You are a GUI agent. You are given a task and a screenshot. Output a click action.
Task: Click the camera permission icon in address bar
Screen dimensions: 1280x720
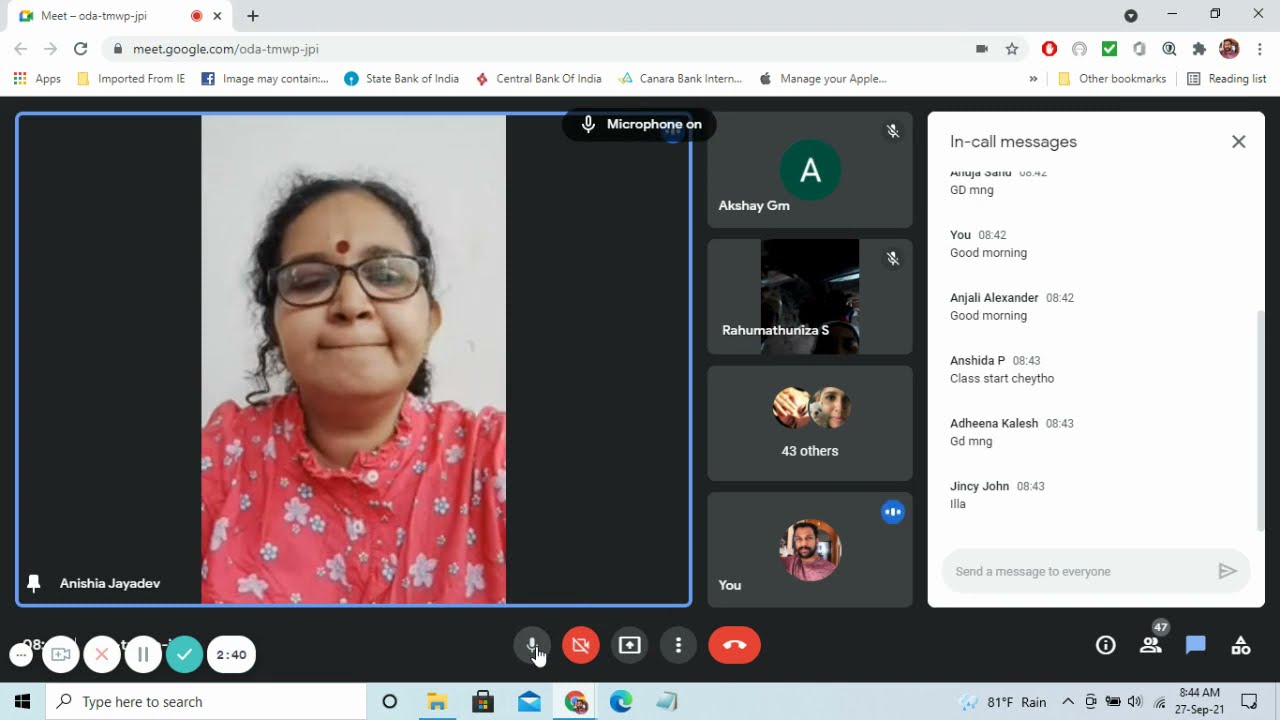(x=982, y=48)
